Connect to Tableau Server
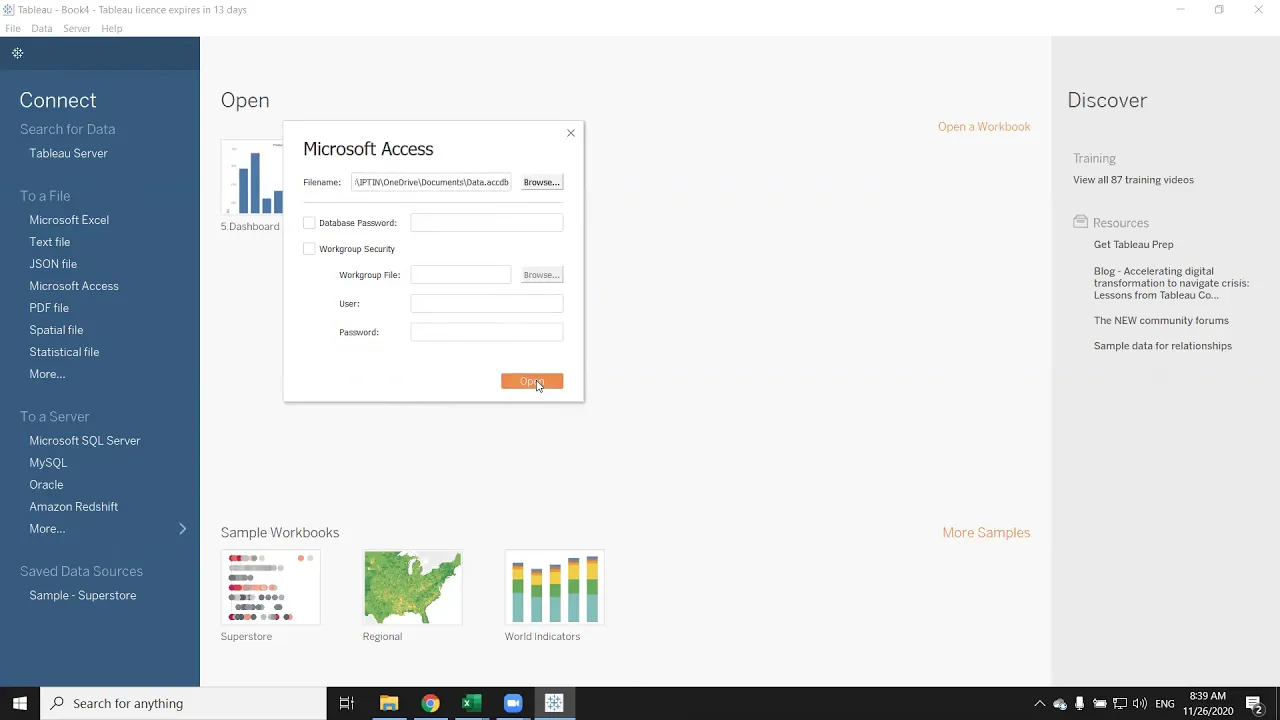The image size is (1280, 720). (x=68, y=153)
